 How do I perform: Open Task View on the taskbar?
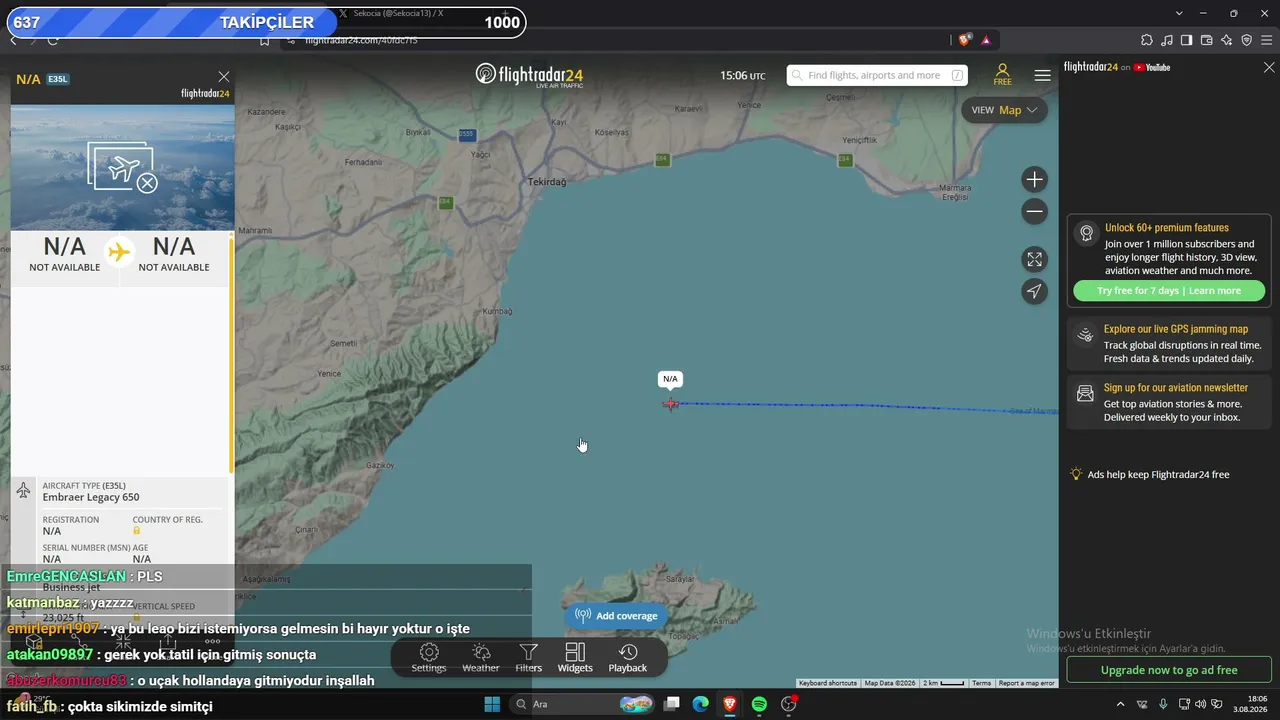673,704
